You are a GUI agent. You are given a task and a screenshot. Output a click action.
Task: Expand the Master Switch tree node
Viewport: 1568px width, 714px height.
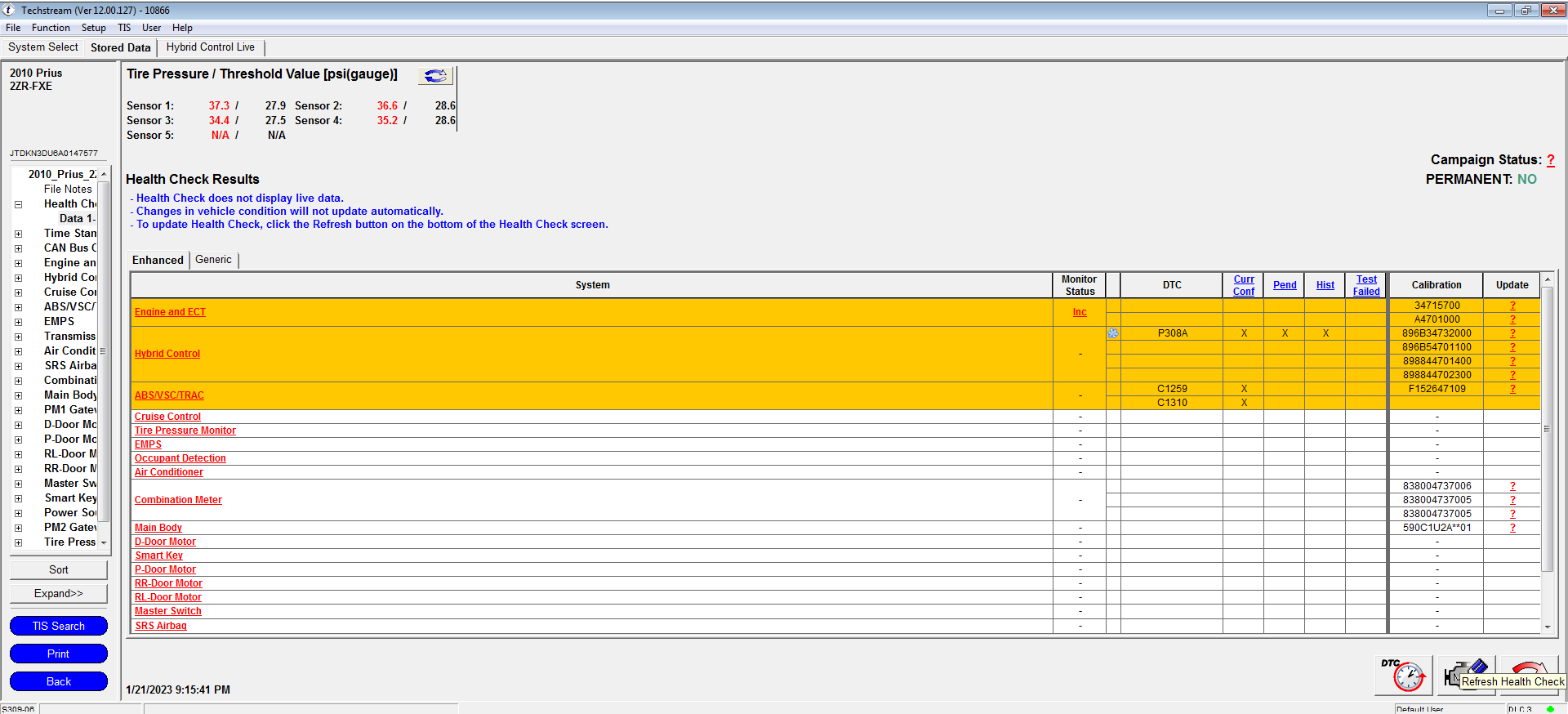[18, 484]
